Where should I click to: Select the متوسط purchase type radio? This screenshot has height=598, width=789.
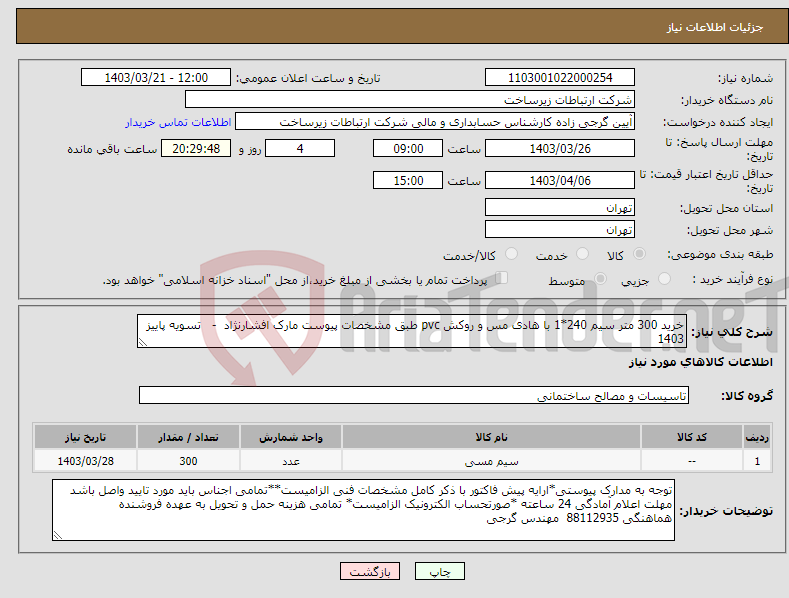[x=600, y=279]
